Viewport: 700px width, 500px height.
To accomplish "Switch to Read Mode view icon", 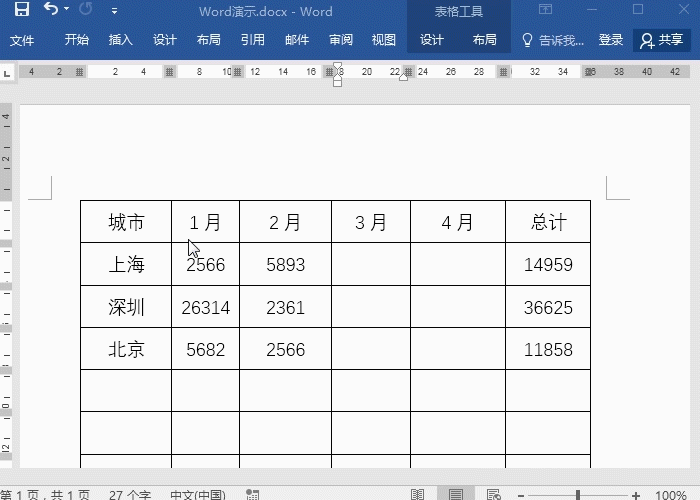I will point(417,495).
